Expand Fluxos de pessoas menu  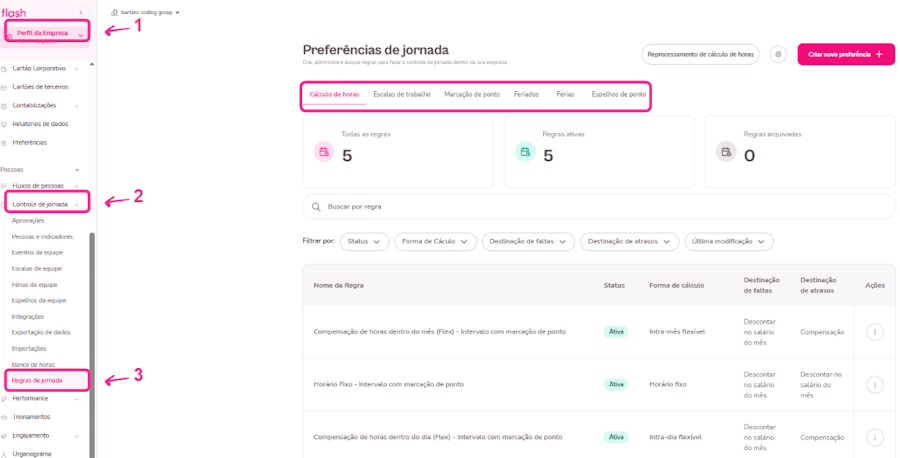tap(77, 186)
